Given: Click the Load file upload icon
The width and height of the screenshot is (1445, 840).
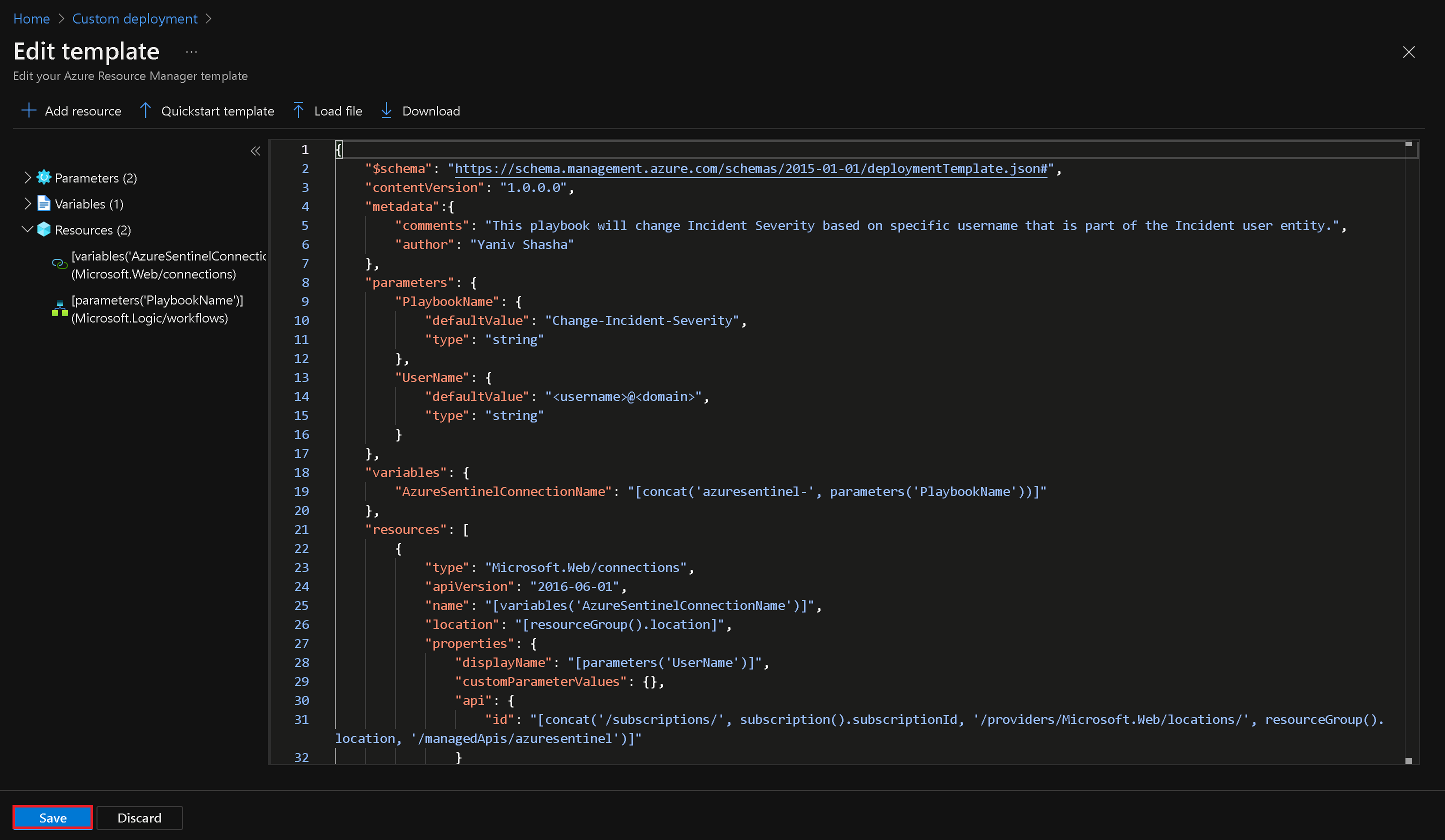Looking at the screenshot, I should tap(297, 111).
